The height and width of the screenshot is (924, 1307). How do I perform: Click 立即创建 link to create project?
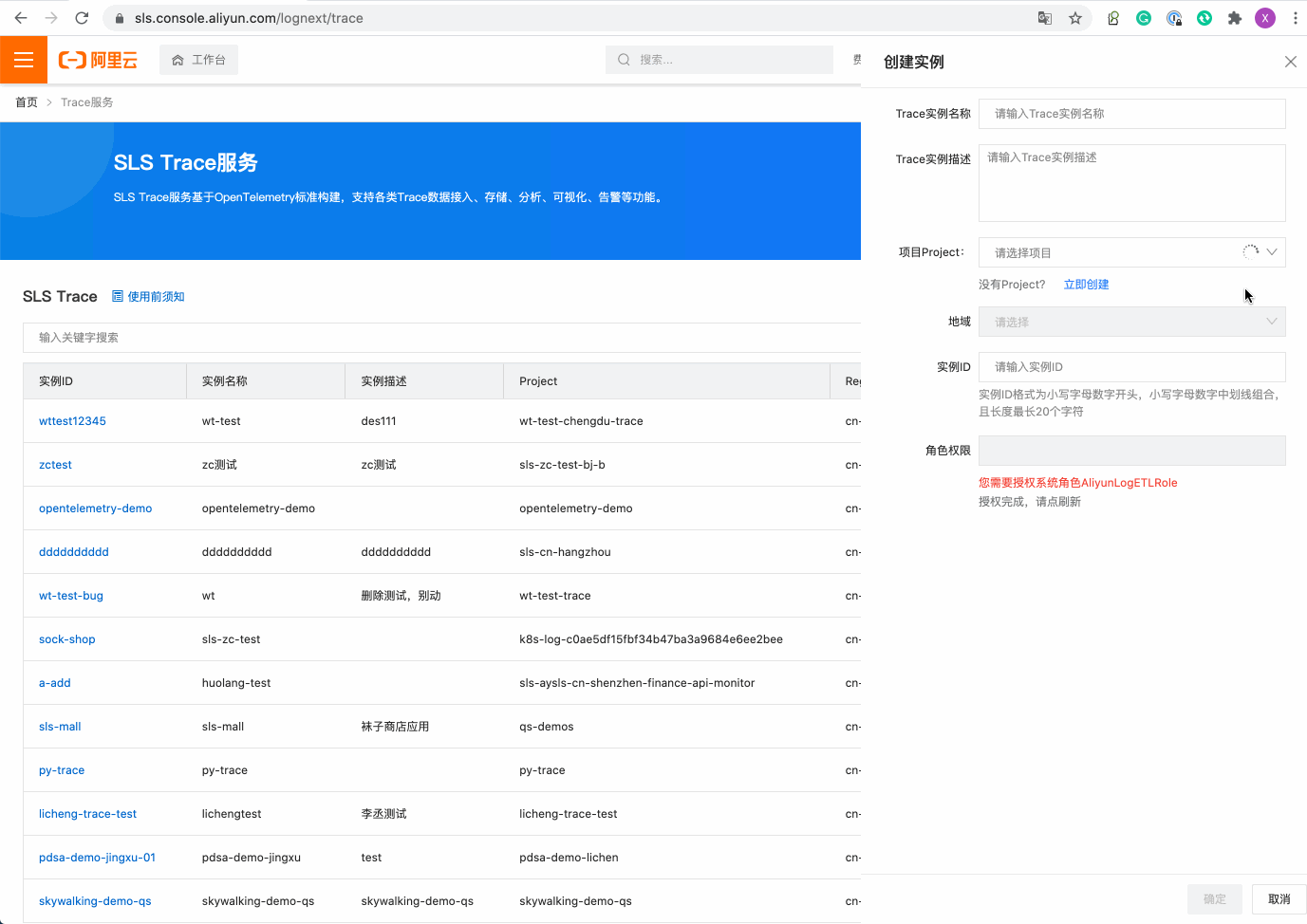pos(1086,285)
